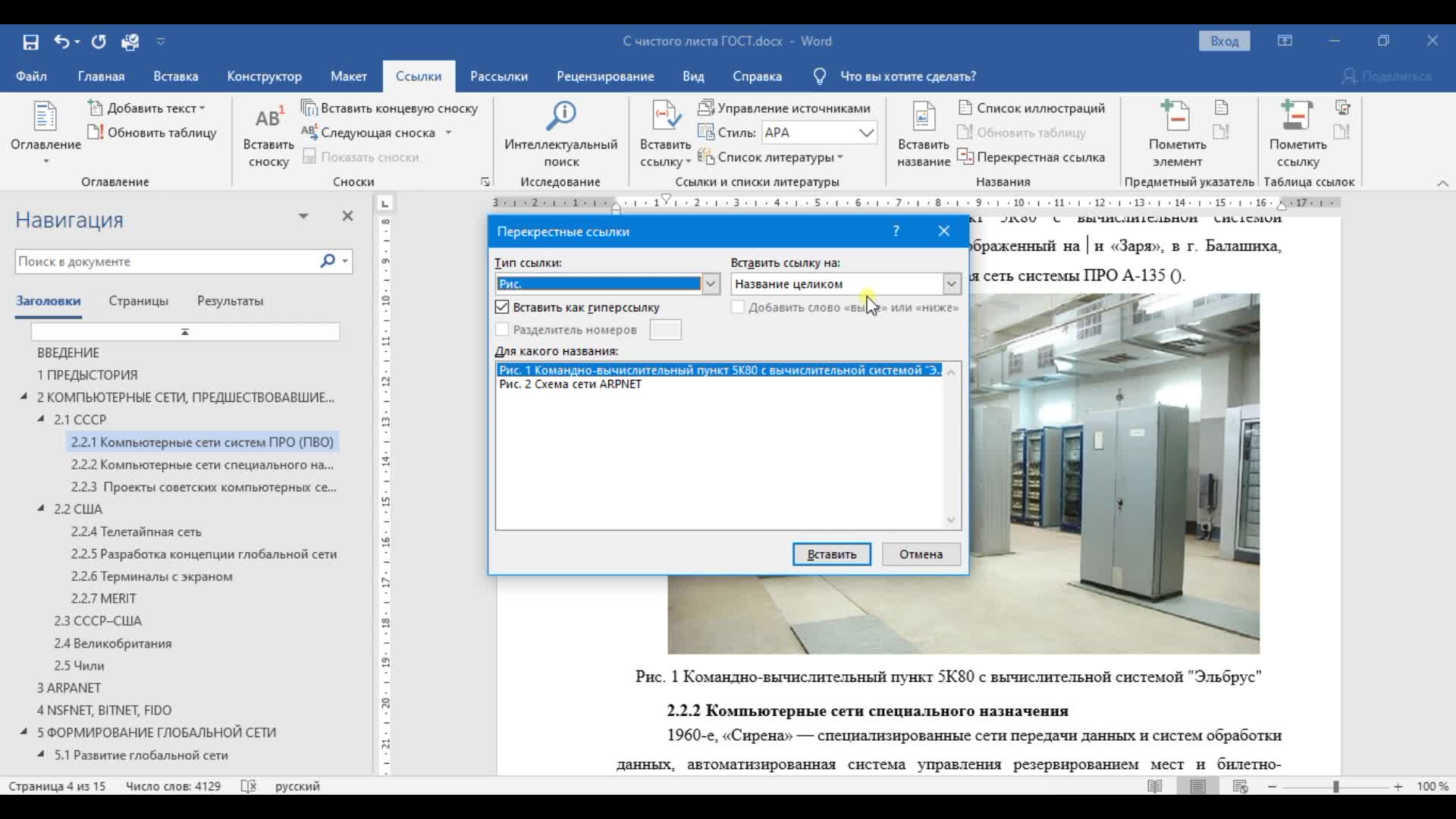Click the search magnifier in navigation pane

pyautogui.click(x=328, y=261)
